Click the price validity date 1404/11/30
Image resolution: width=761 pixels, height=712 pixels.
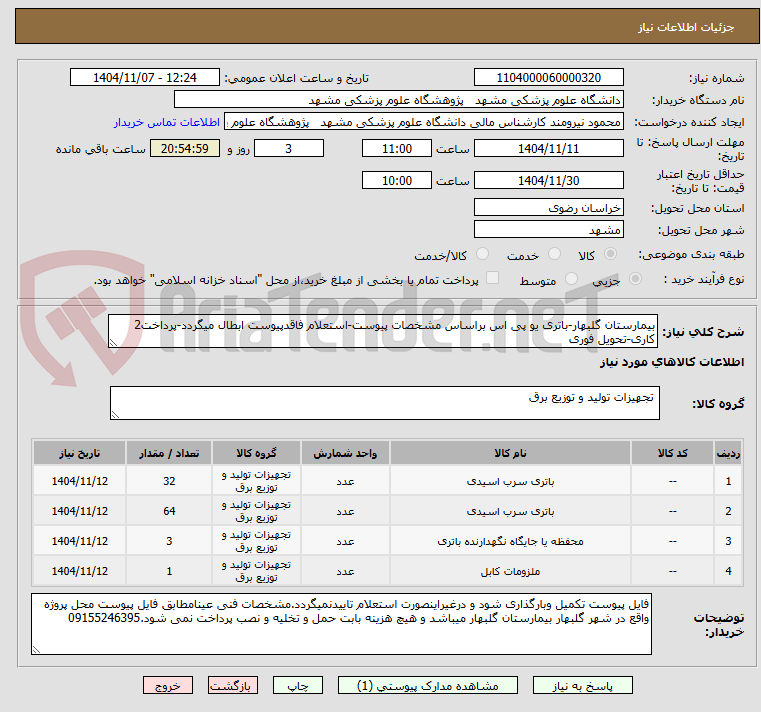point(548,181)
